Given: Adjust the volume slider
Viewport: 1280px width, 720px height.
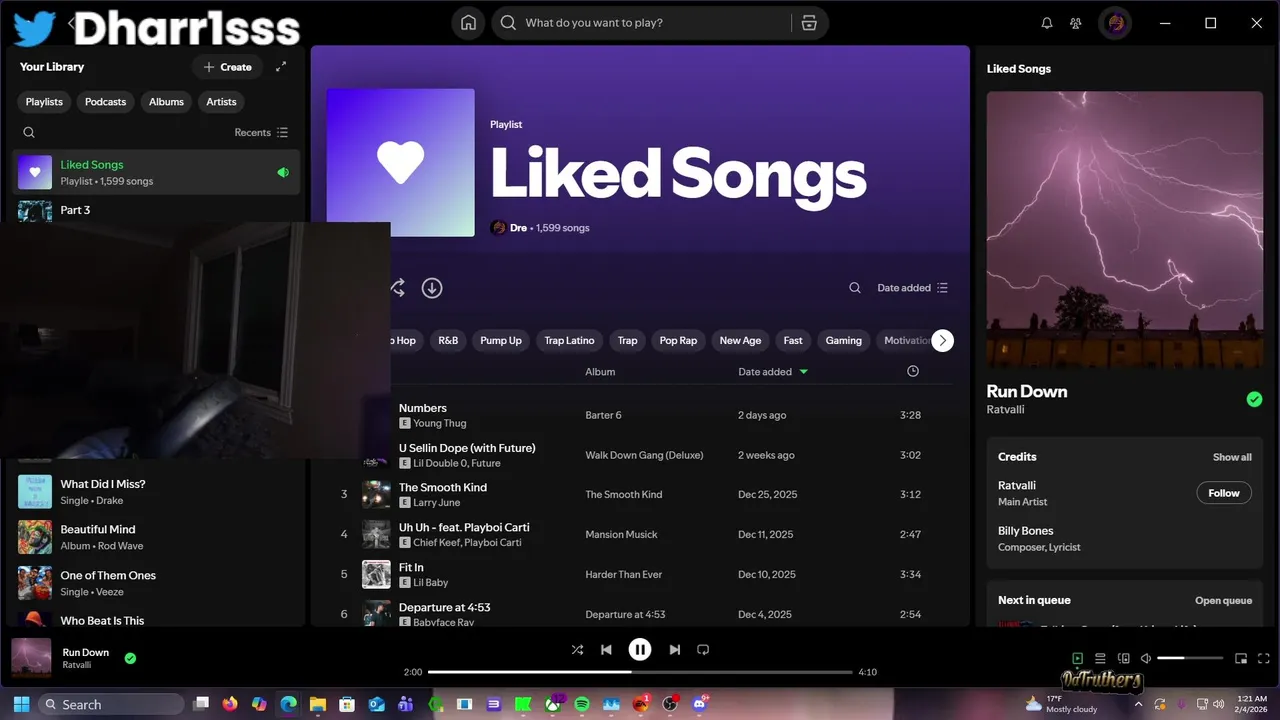Looking at the screenshot, I should pos(1190,658).
